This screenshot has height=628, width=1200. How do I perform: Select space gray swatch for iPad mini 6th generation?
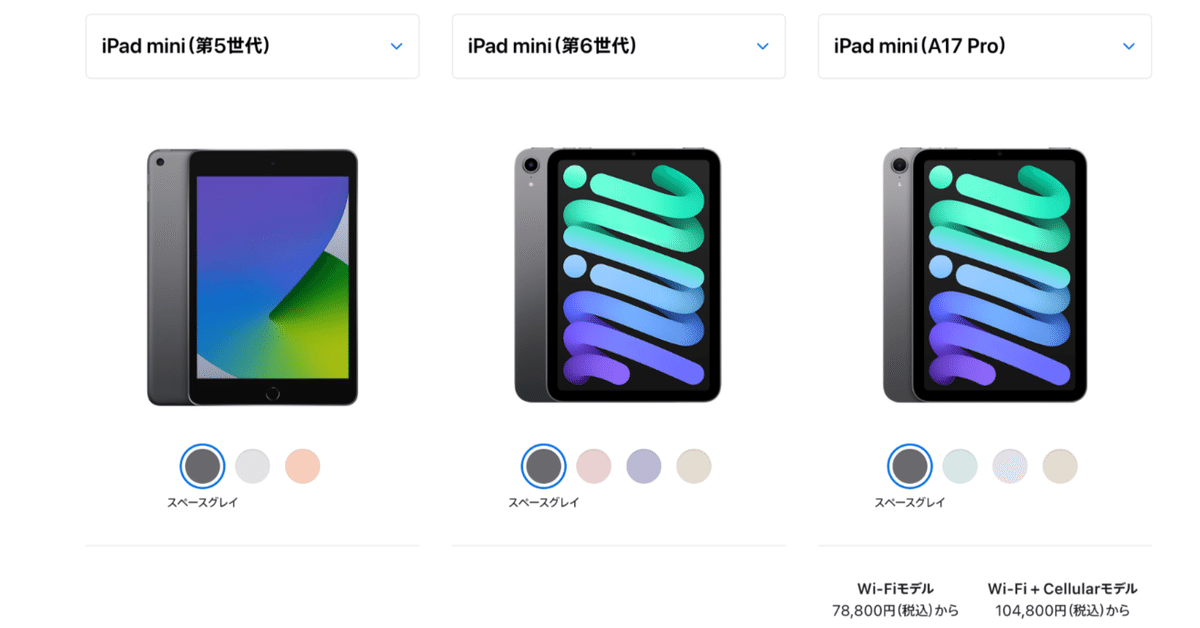tap(543, 466)
